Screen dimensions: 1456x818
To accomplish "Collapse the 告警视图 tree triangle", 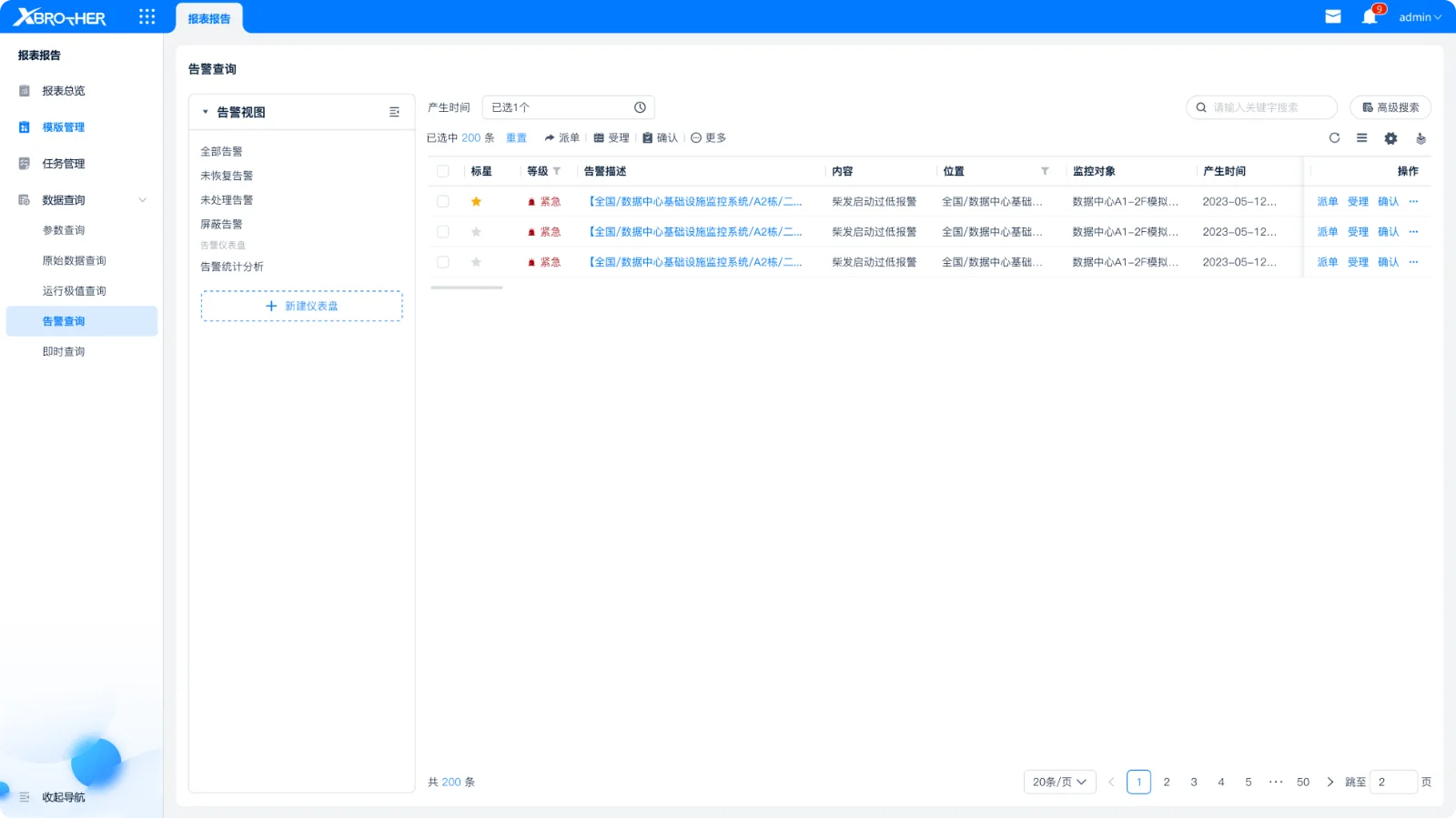I will click(206, 112).
